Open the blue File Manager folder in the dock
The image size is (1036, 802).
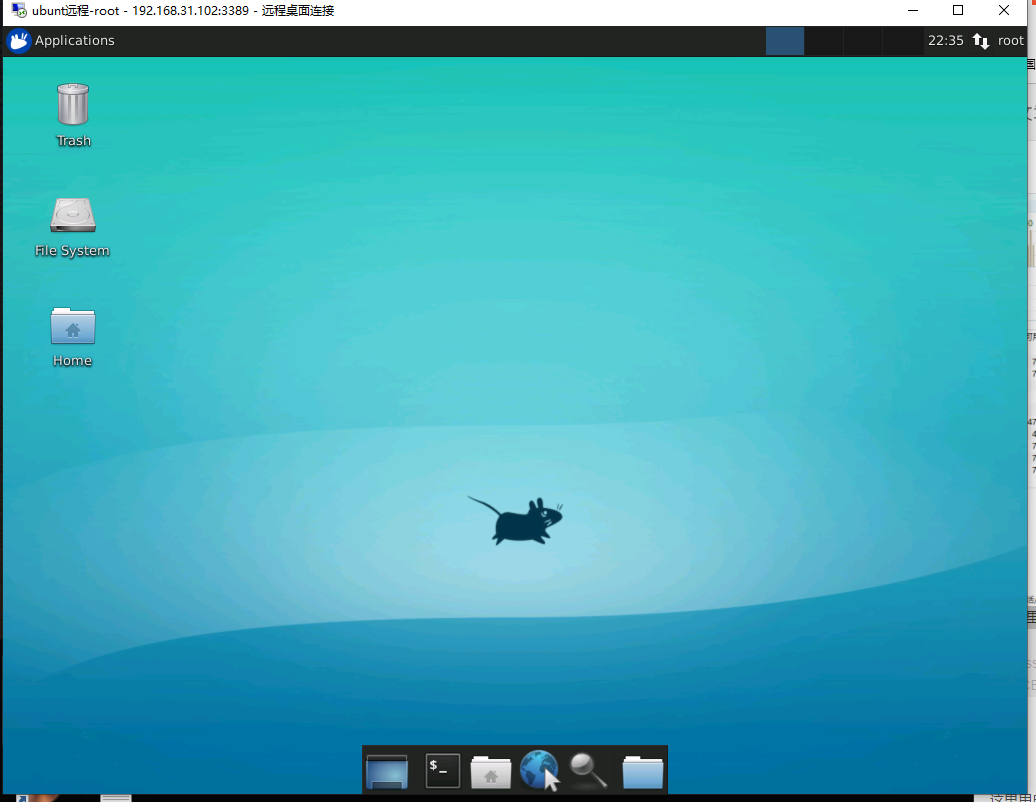click(642, 770)
